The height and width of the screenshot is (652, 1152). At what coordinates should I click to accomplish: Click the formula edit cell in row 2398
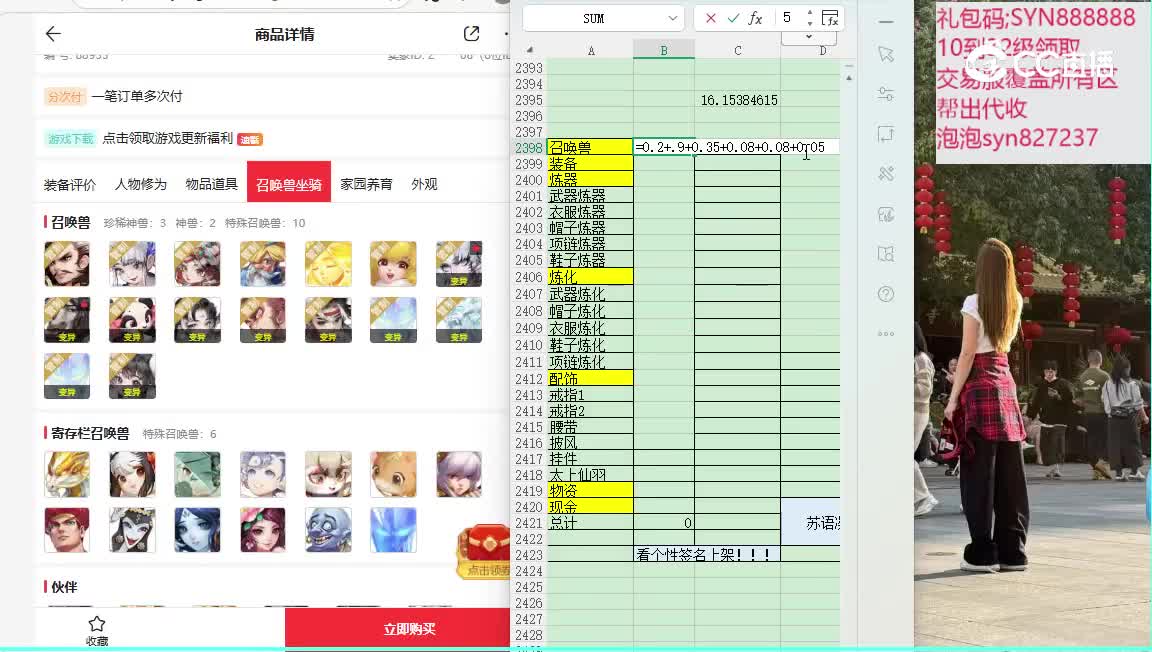736,147
